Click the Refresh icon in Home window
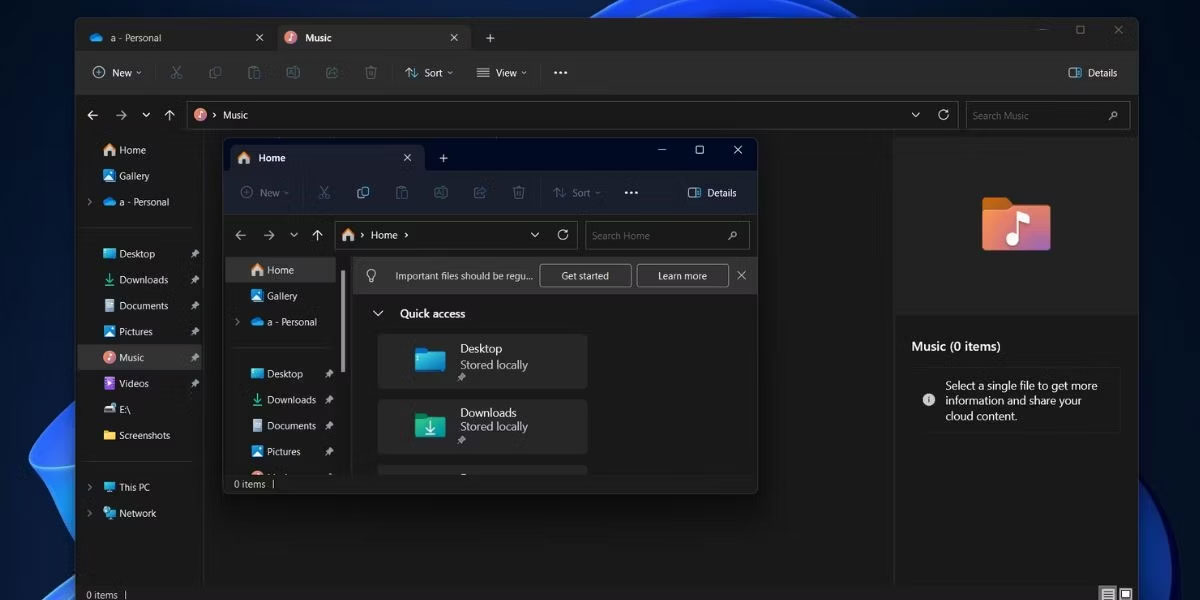 [563, 235]
